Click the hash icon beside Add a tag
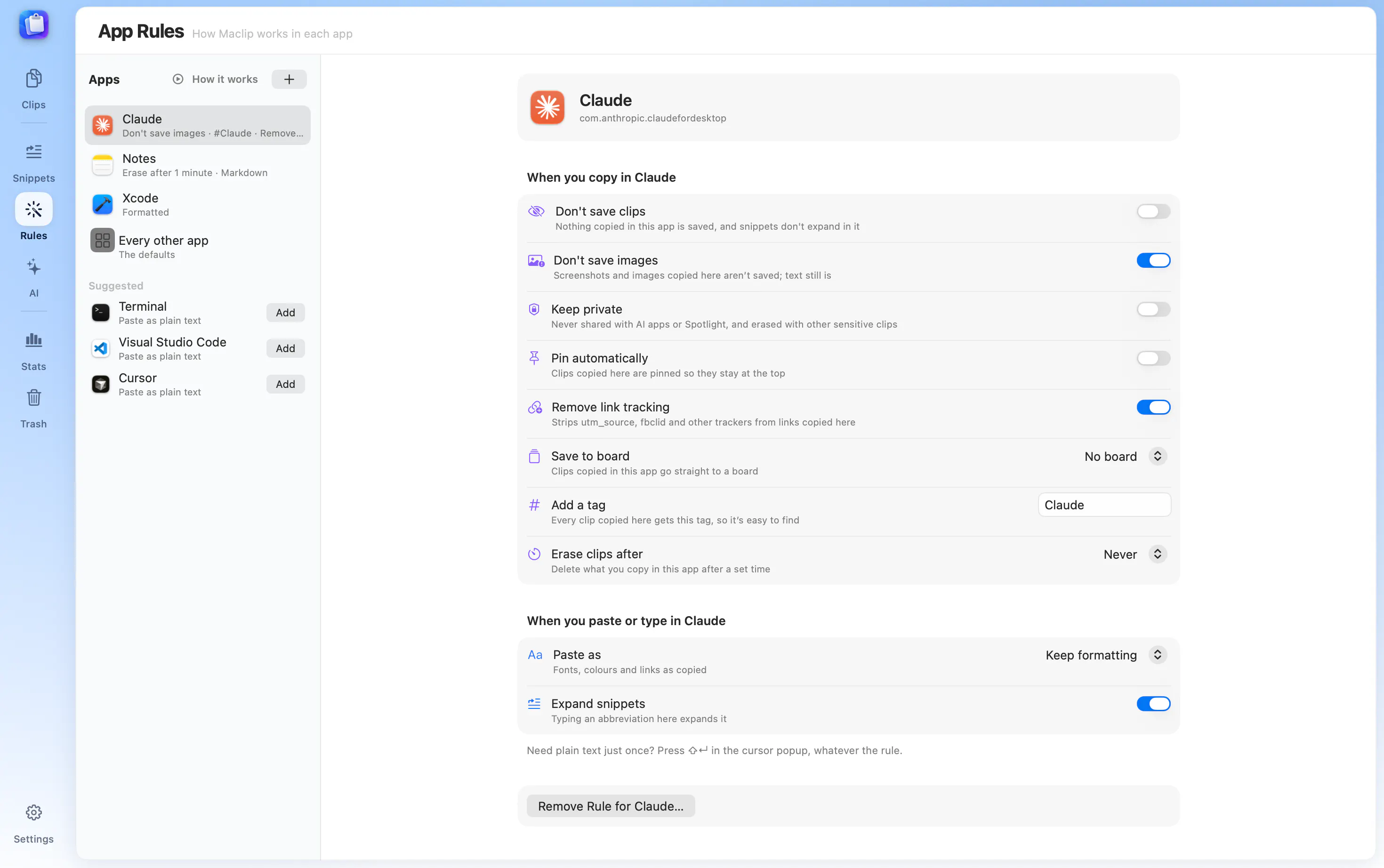The image size is (1384, 868). tap(534, 505)
